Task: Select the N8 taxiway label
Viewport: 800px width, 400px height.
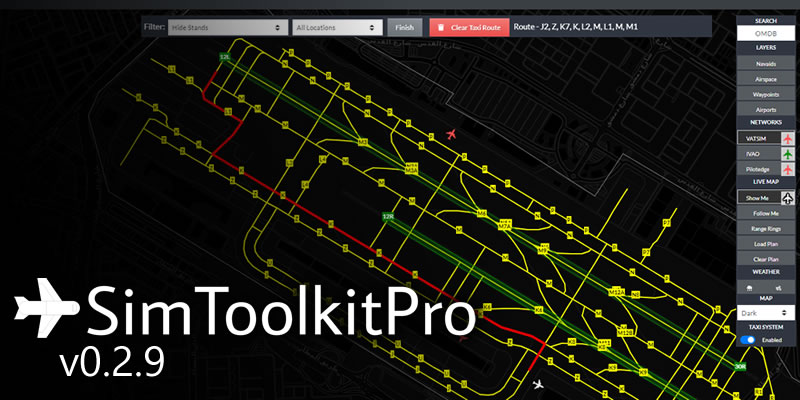Action: point(636,294)
